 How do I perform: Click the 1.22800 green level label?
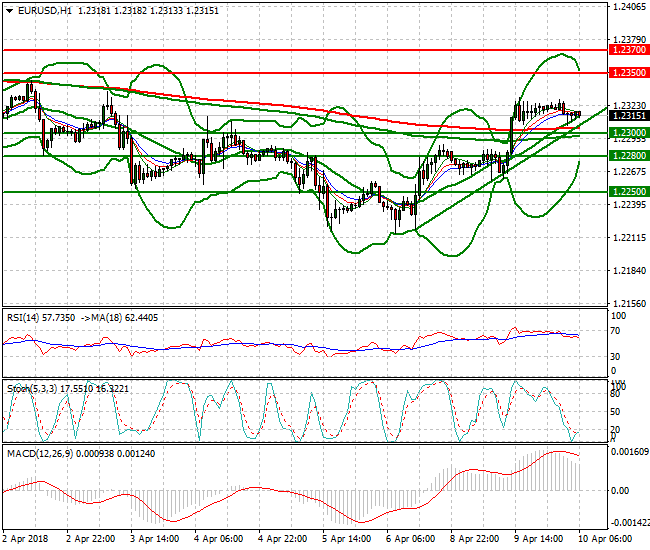coord(629,155)
